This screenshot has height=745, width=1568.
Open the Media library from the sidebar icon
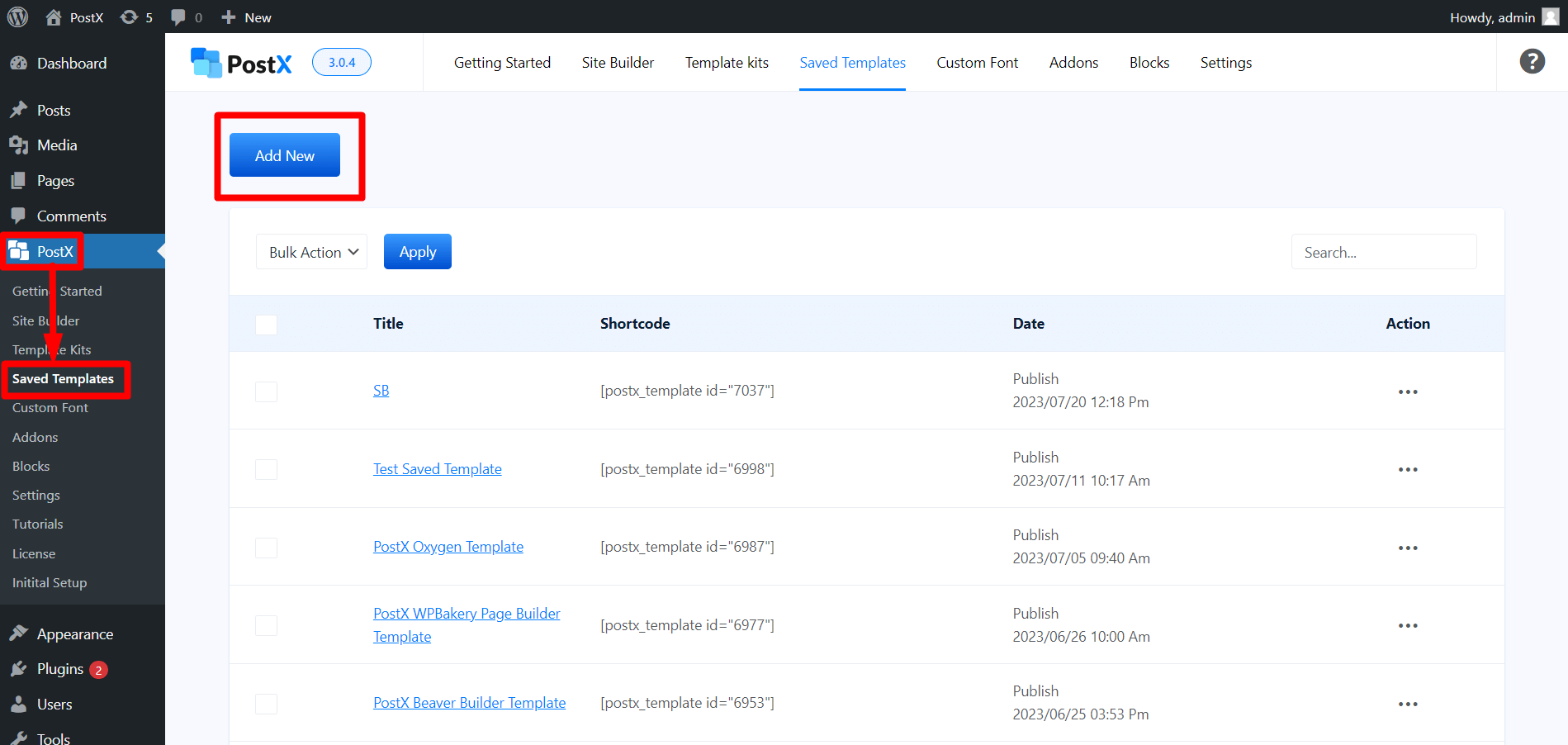pos(20,145)
